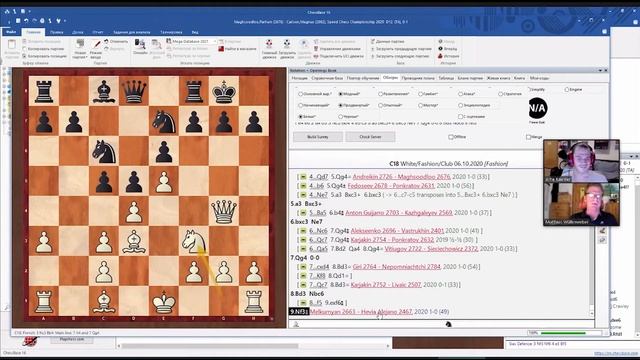This screenshot has width=640, height=360.
Task: Select the Engine radio button
Action: click(567, 89)
